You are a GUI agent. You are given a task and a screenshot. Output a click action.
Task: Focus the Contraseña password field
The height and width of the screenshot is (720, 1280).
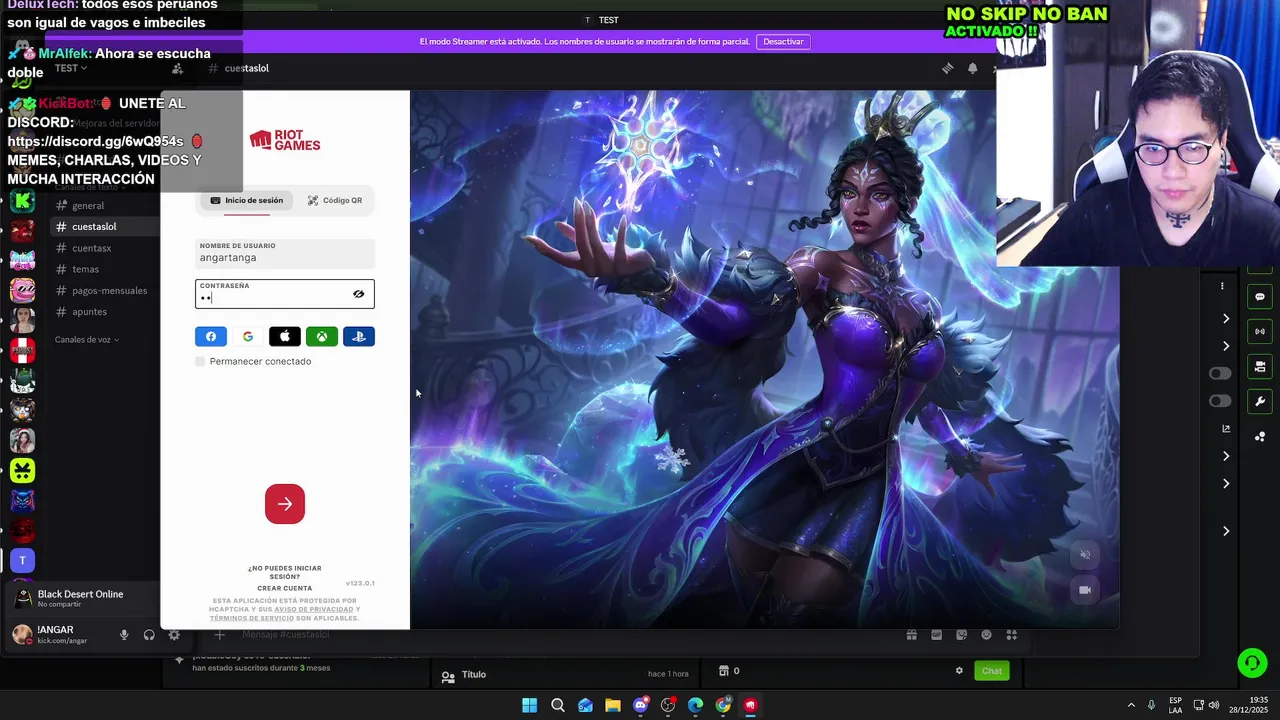click(285, 294)
